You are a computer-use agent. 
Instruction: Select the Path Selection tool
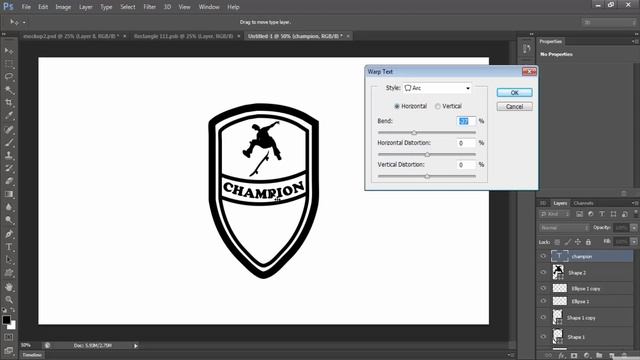tap(9, 260)
